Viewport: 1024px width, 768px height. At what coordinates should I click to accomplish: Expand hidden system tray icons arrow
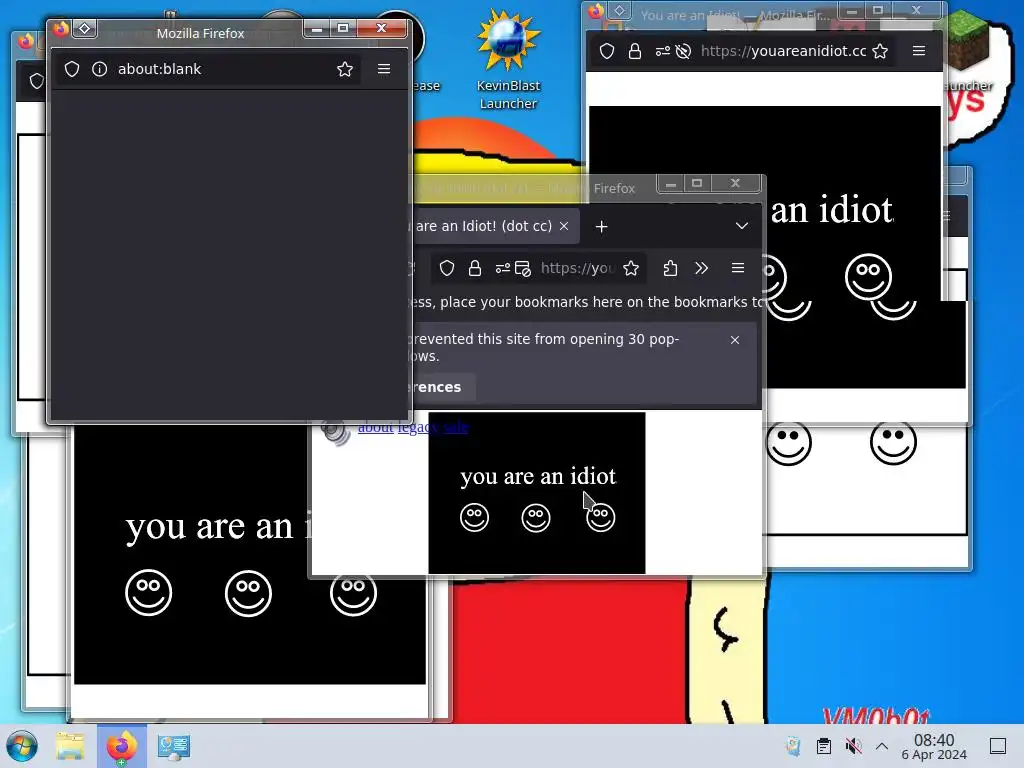[882, 746]
